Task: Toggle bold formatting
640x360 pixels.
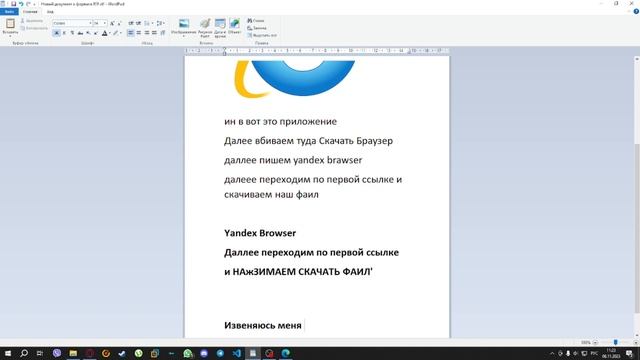Action: pyautogui.click(x=56, y=33)
